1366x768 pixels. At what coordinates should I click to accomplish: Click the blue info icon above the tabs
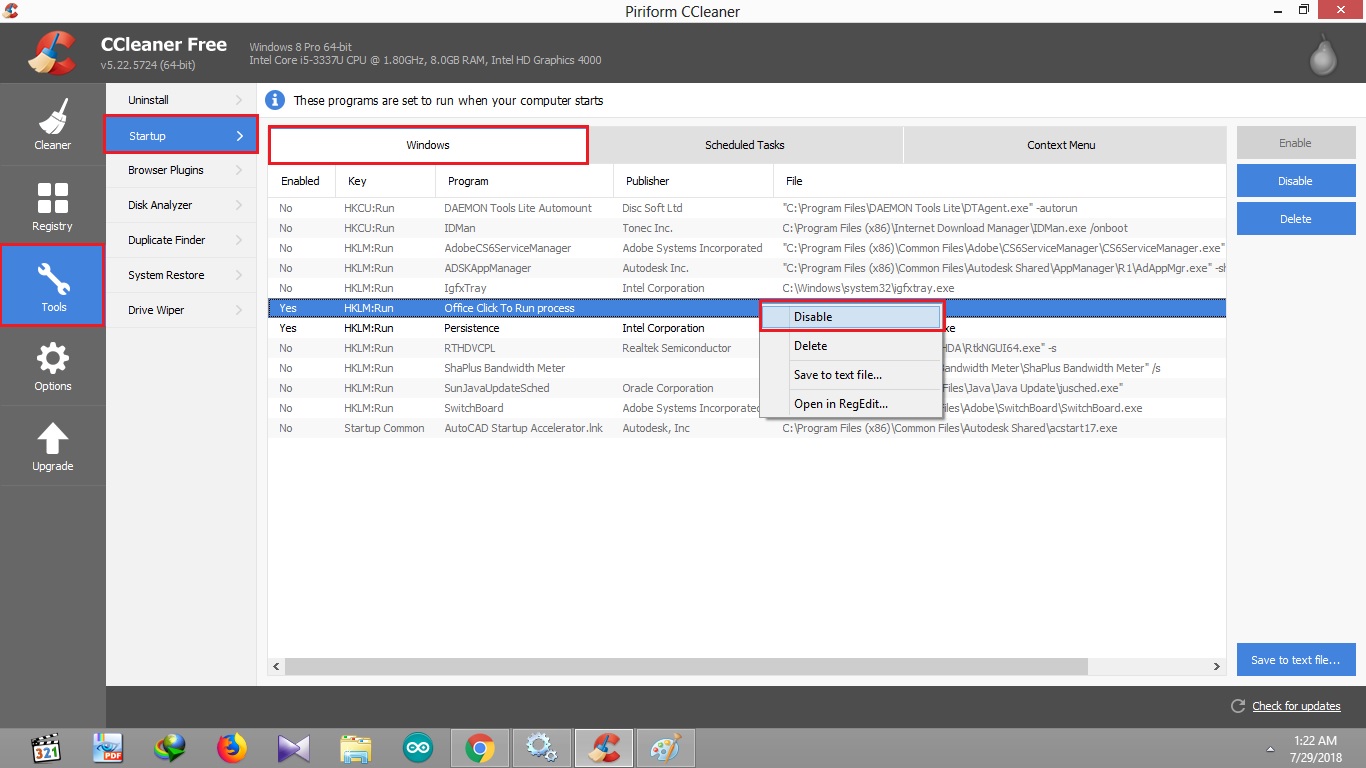click(x=275, y=100)
